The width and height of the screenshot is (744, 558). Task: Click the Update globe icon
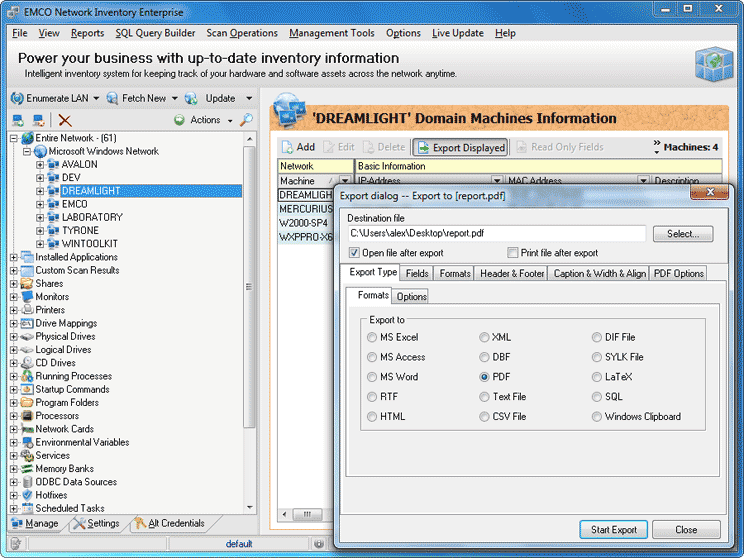pyautogui.click(x=193, y=98)
